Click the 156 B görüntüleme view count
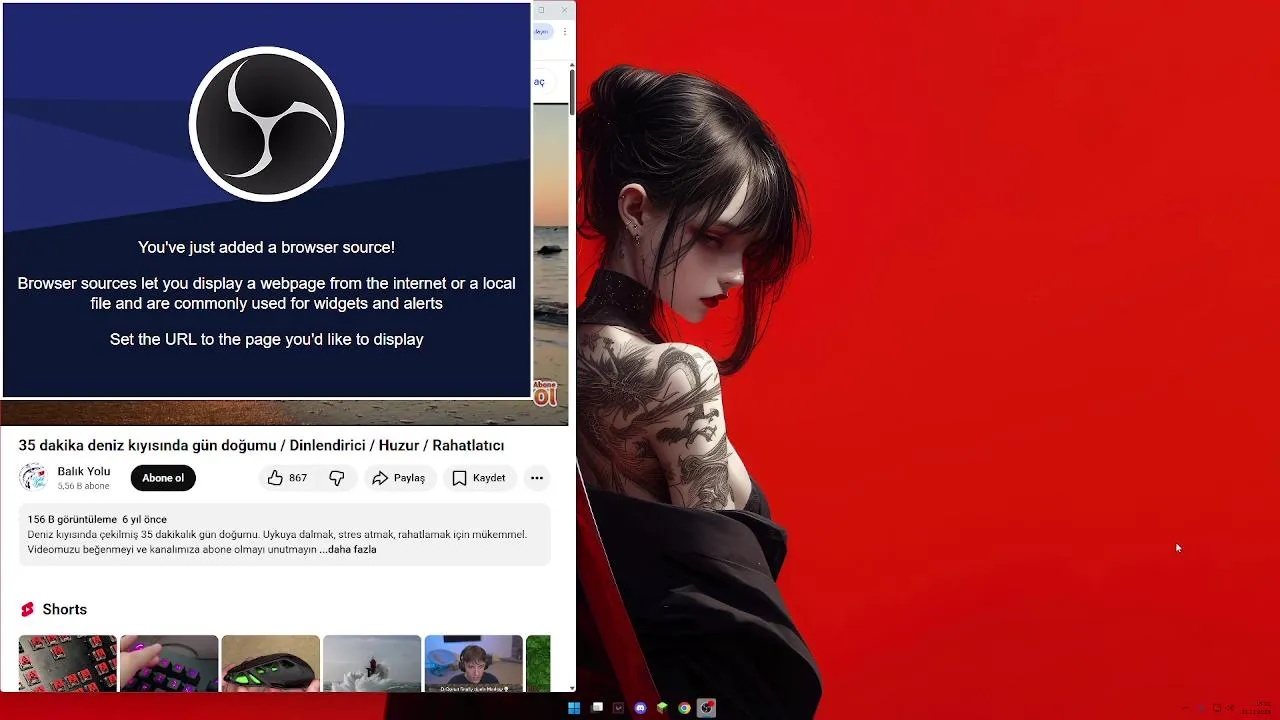Viewport: 1280px width, 720px height. click(x=72, y=519)
